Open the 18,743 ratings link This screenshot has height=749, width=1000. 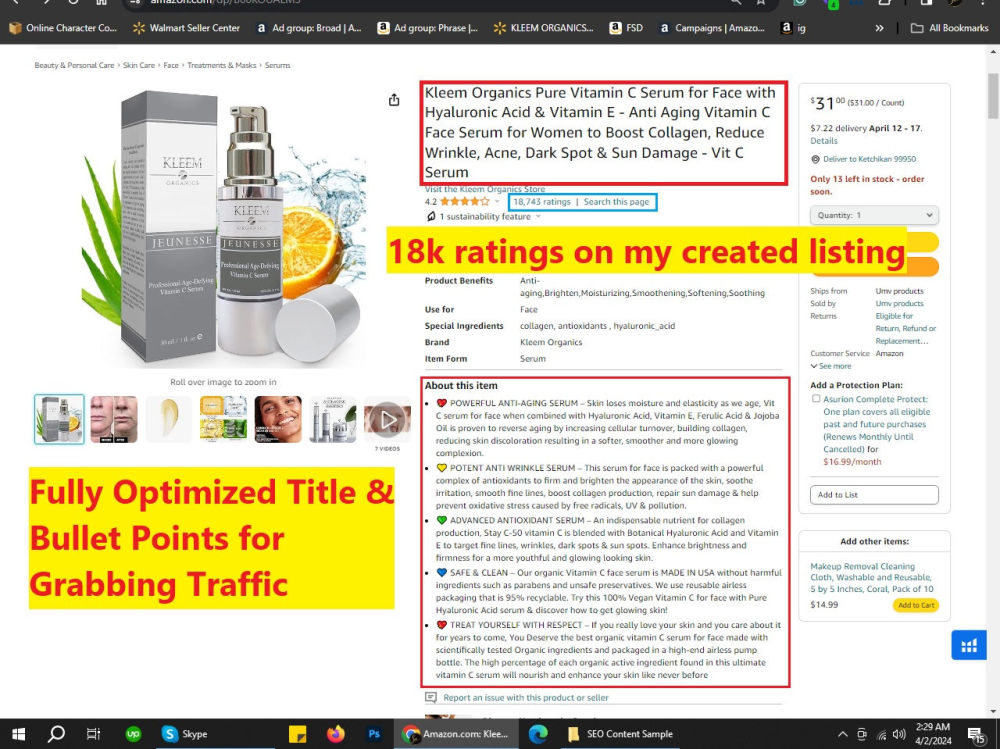coord(541,202)
